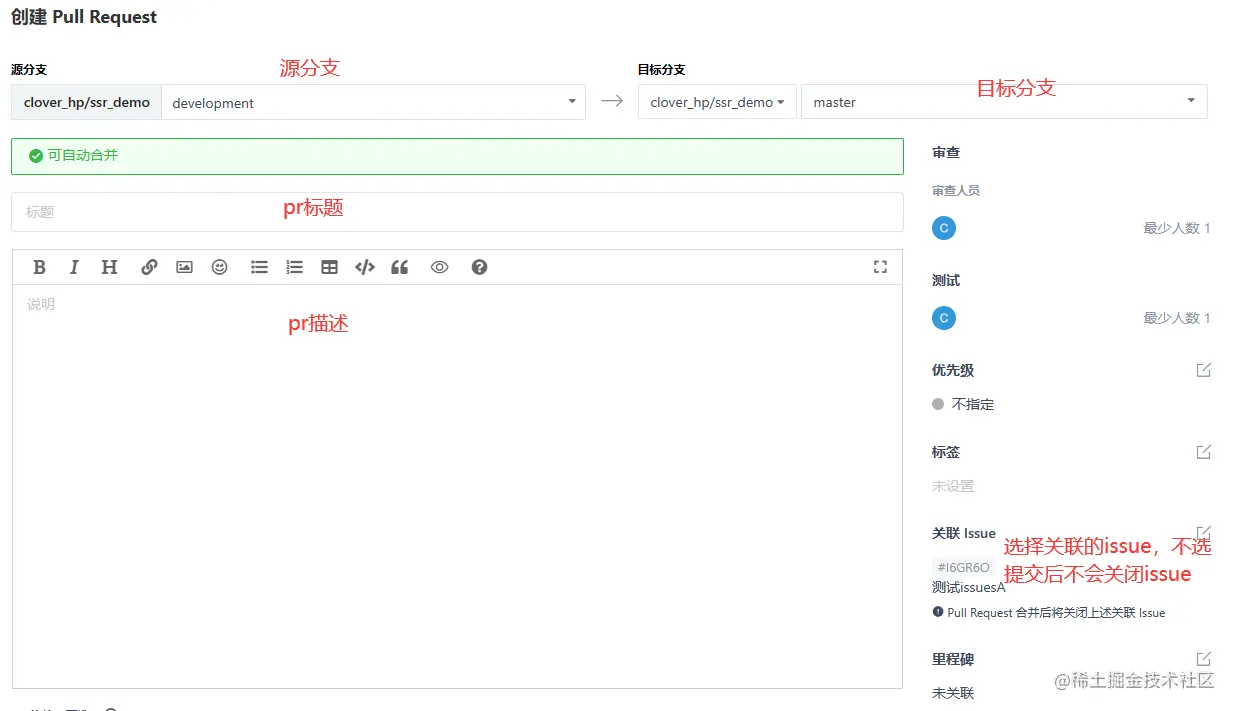This screenshot has width=1235, height=711.
Task: Click 最少人数 1 in the 测试 section
Action: click(1177, 318)
